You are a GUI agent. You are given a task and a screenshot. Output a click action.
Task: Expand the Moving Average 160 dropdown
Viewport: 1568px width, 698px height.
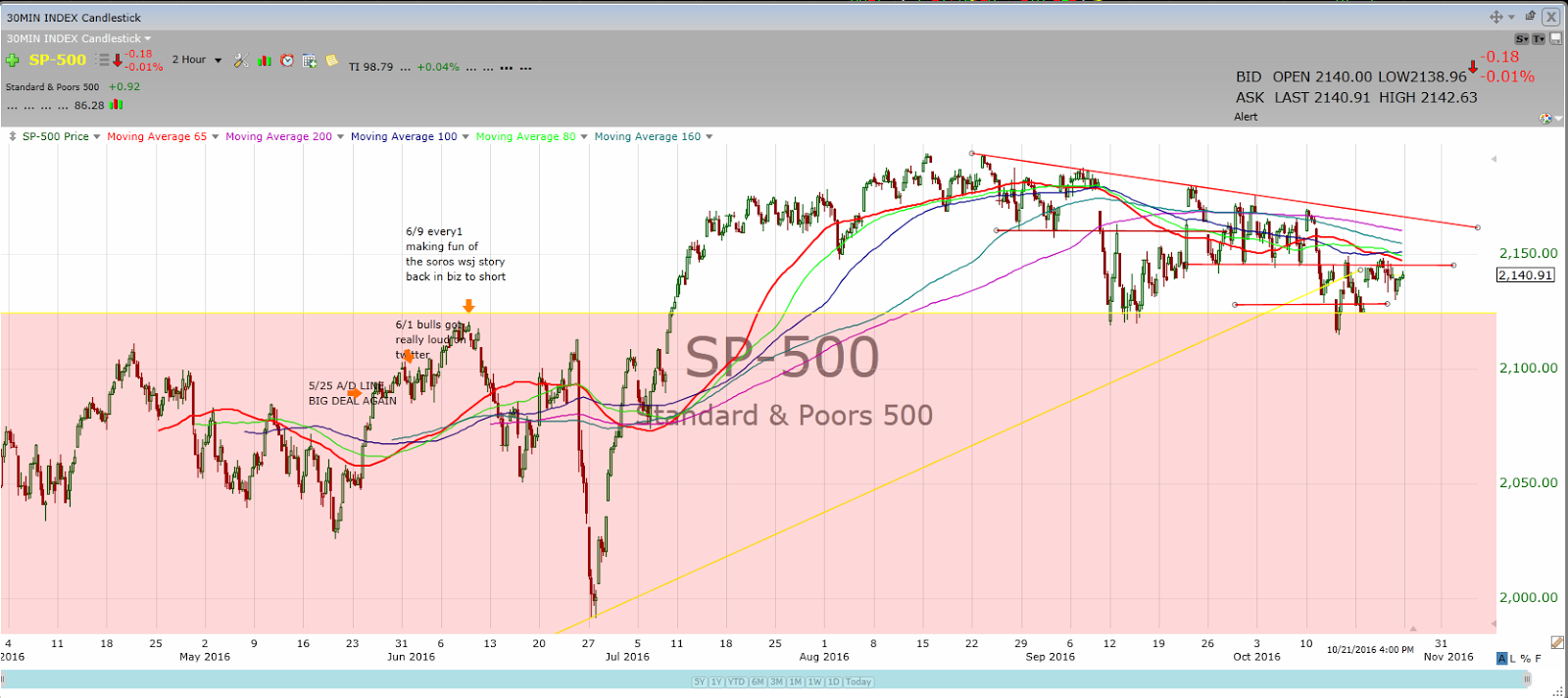click(x=709, y=137)
